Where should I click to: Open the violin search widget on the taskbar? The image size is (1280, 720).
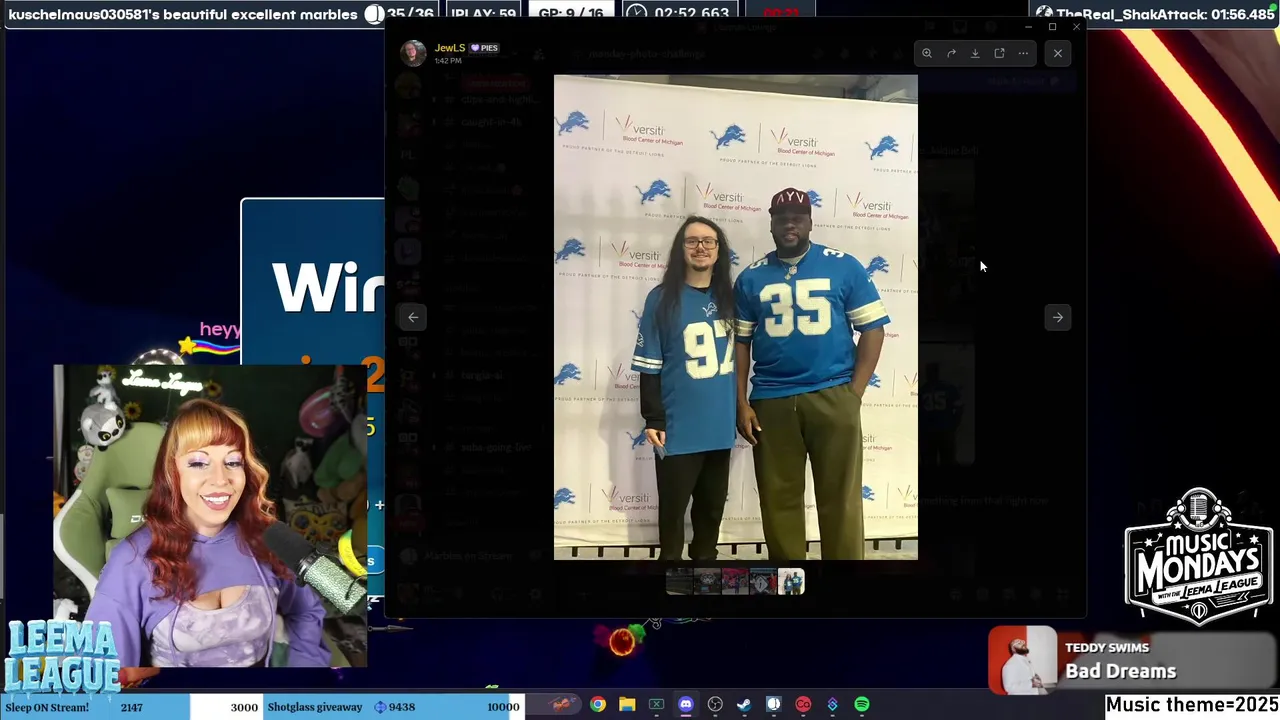563,705
